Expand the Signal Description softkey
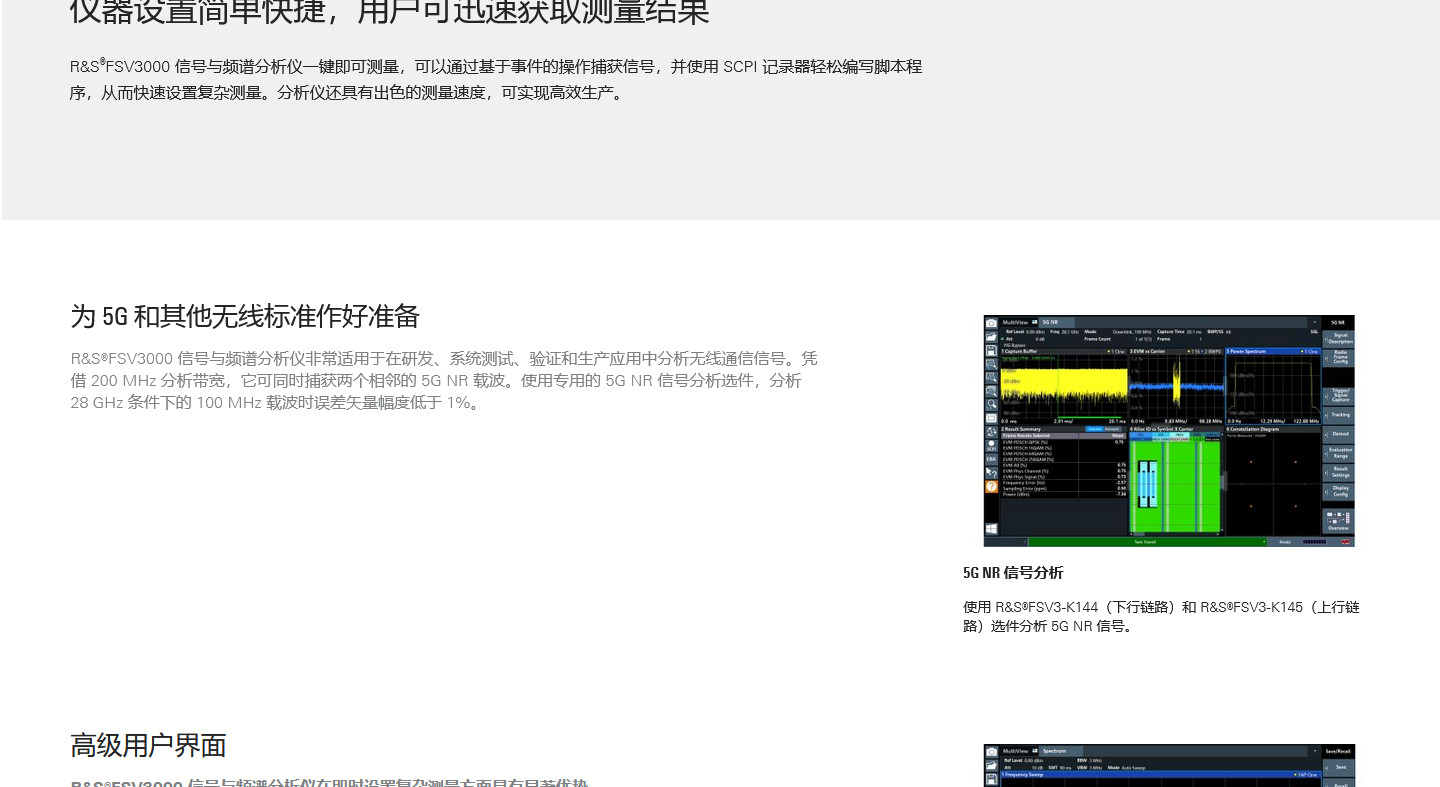This screenshot has height=787, width=1440. 1339,339
